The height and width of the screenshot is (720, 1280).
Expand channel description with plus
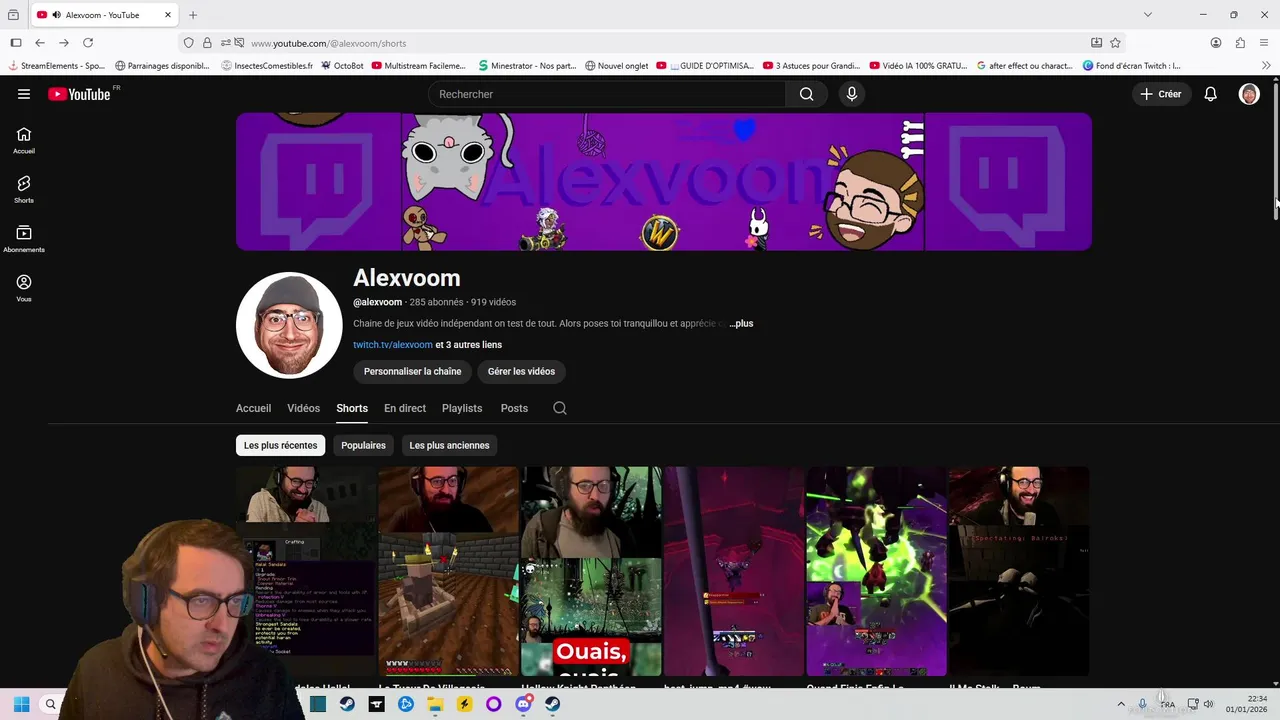[741, 324]
